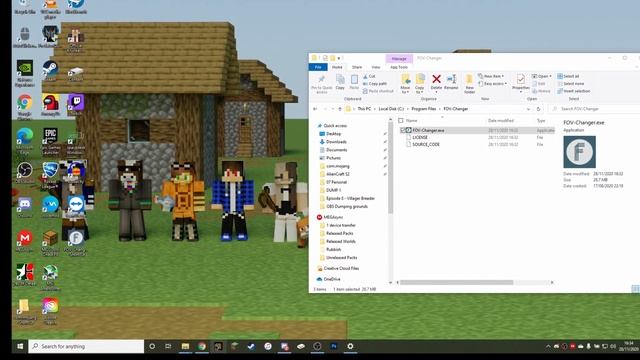640x360 pixels.
Task: Open the File tab
Action: tap(318, 67)
